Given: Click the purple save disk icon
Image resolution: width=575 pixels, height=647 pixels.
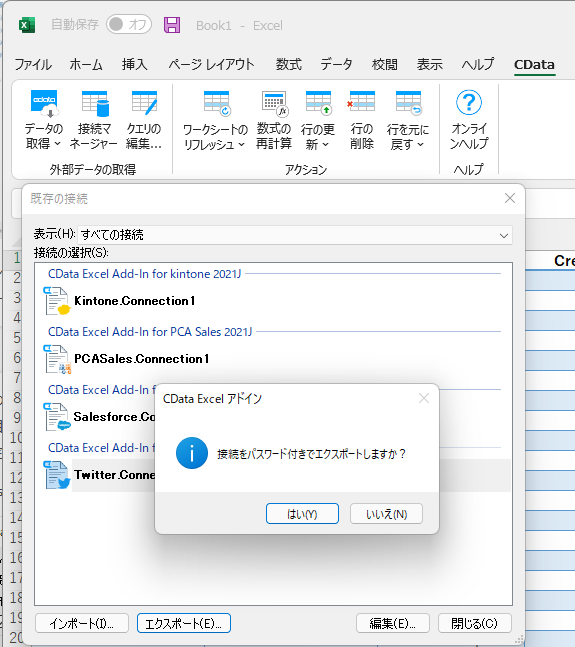Looking at the screenshot, I should click(172, 25).
